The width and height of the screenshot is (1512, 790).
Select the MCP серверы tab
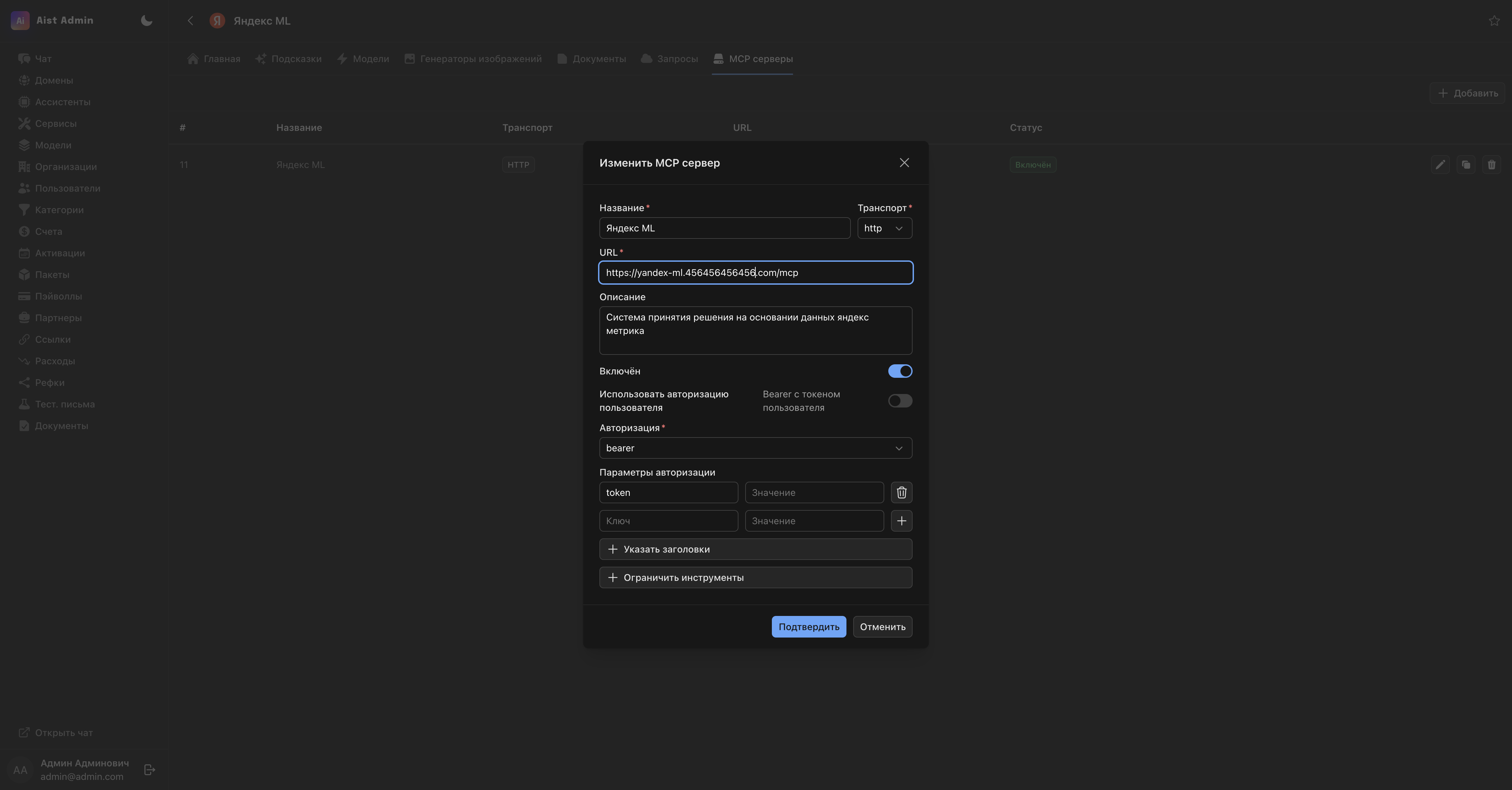[753, 59]
